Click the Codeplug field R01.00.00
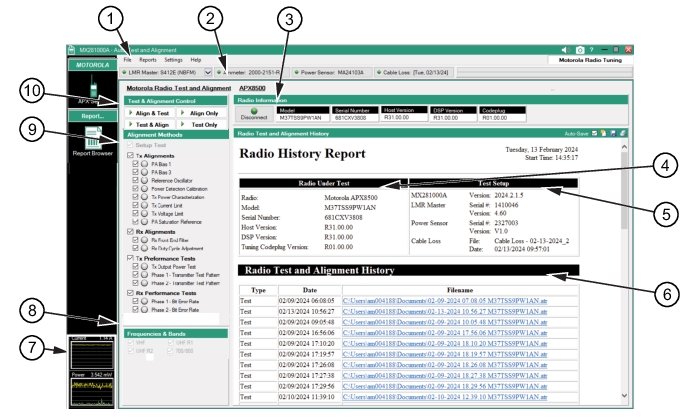 pos(503,118)
